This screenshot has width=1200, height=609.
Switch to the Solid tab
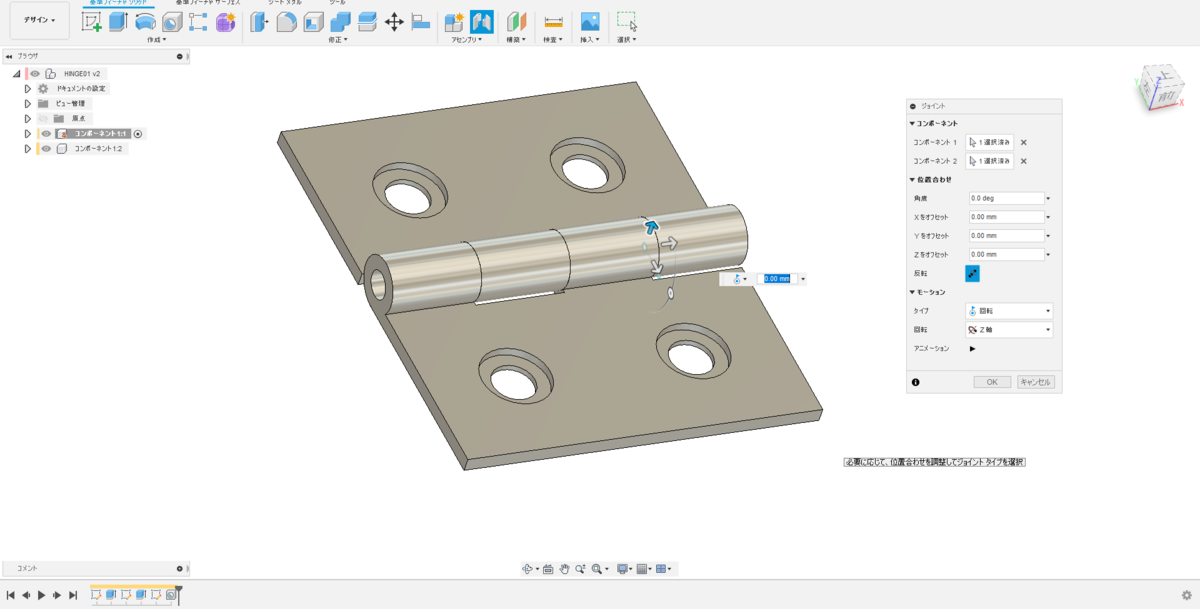coord(118,3)
